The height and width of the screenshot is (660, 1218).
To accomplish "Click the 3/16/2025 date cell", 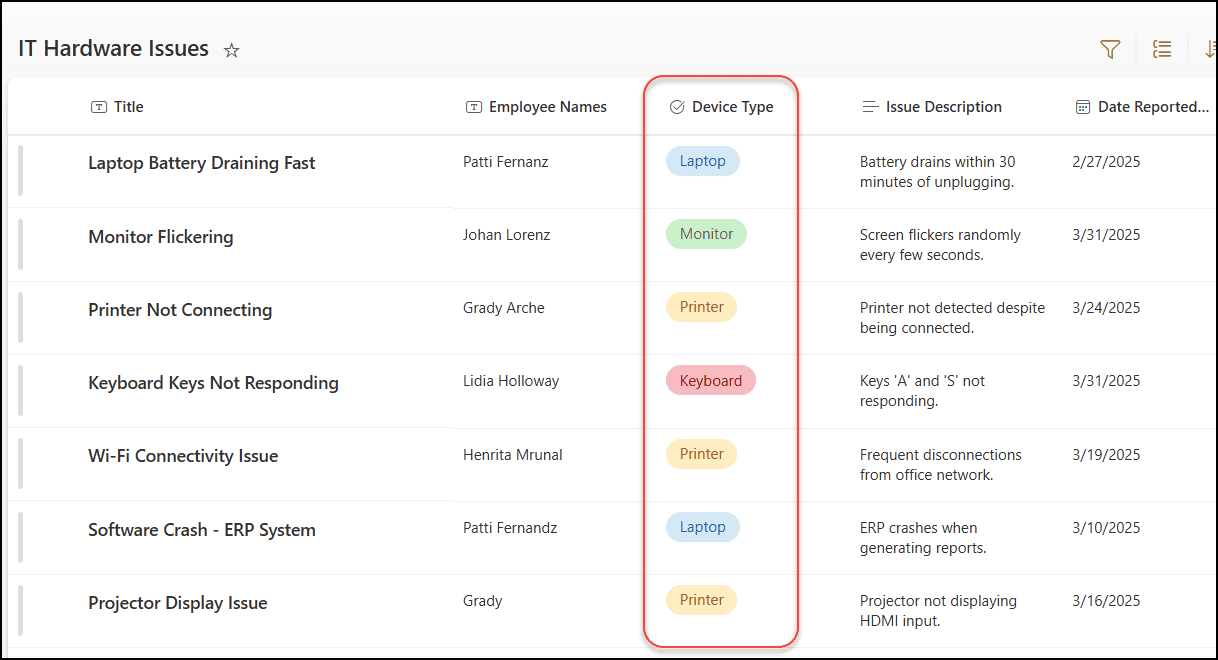I will 1106,601.
